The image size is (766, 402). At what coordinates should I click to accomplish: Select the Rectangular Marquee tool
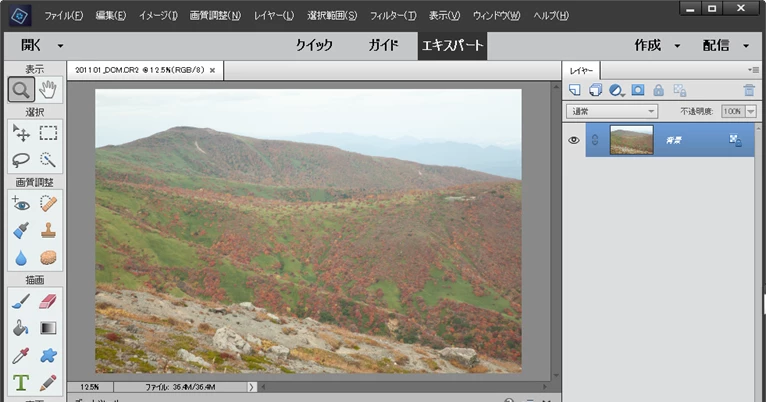(x=48, y=133)
